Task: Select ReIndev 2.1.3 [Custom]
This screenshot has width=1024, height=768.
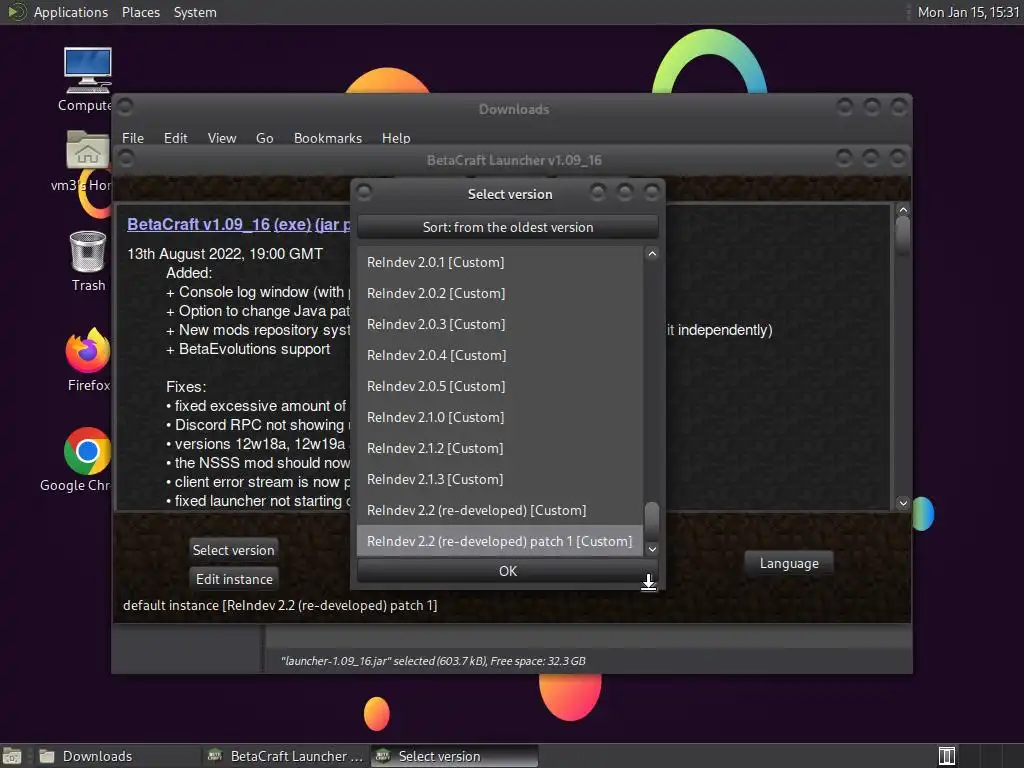Action: [x=500, y=479]
